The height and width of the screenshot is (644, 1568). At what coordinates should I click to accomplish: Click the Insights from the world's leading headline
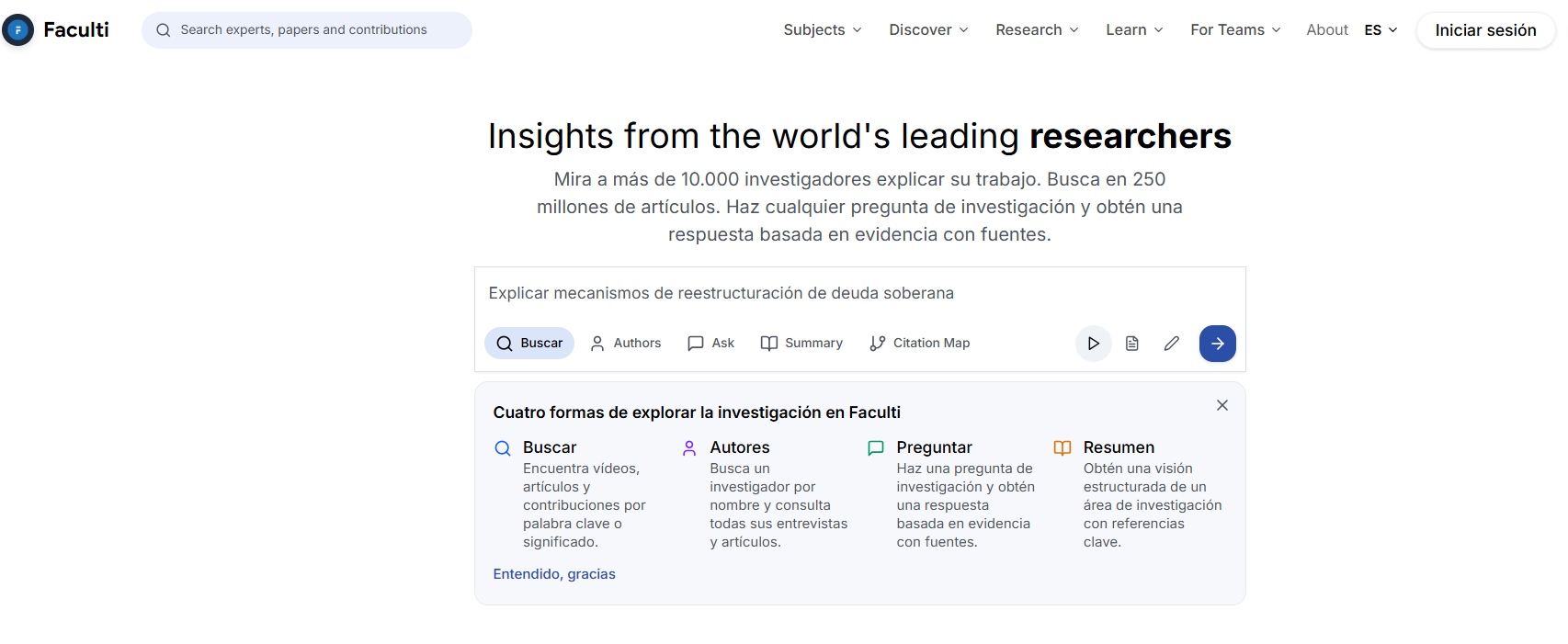tap(859, 136)
